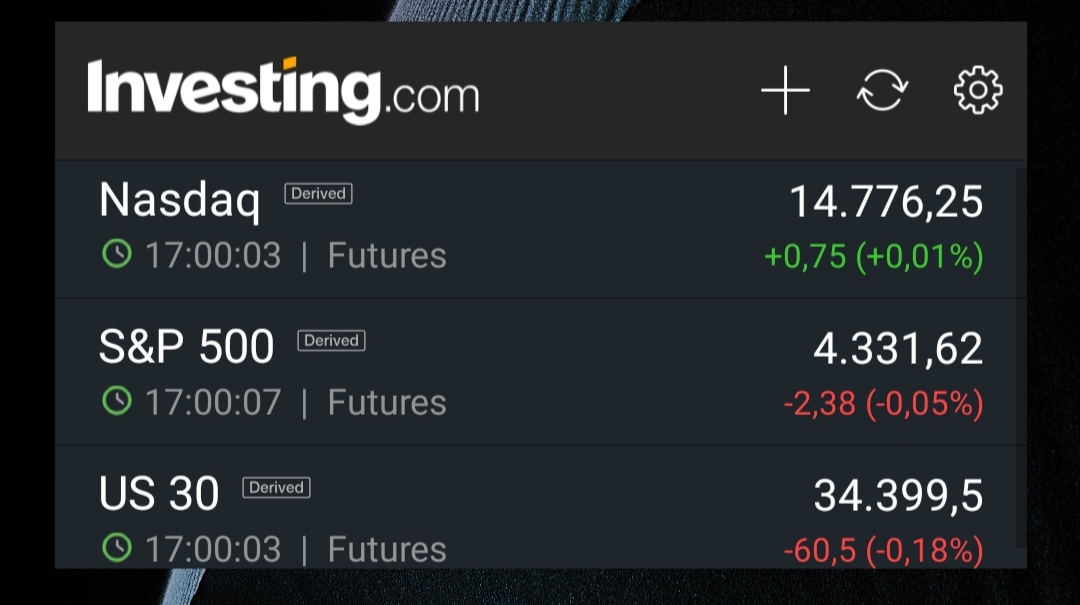1080x605 pixels.
Task: Open widget settings gear icon
Action: click(x=978, y=91)
